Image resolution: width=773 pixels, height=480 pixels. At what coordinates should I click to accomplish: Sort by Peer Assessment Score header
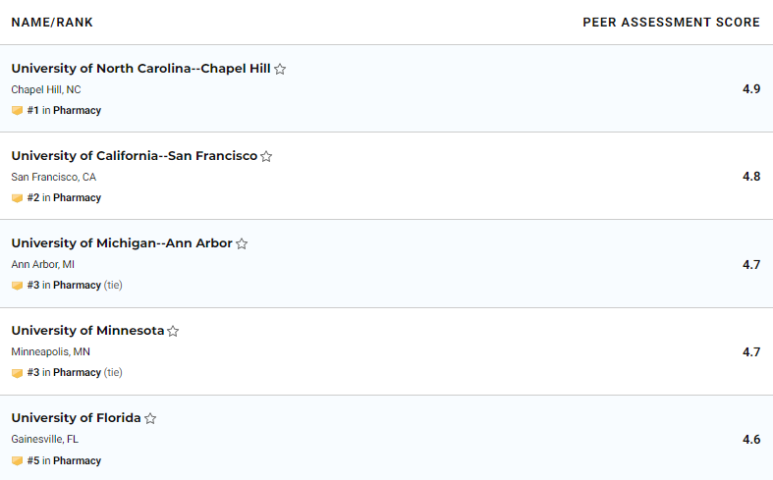click(671, 22)
